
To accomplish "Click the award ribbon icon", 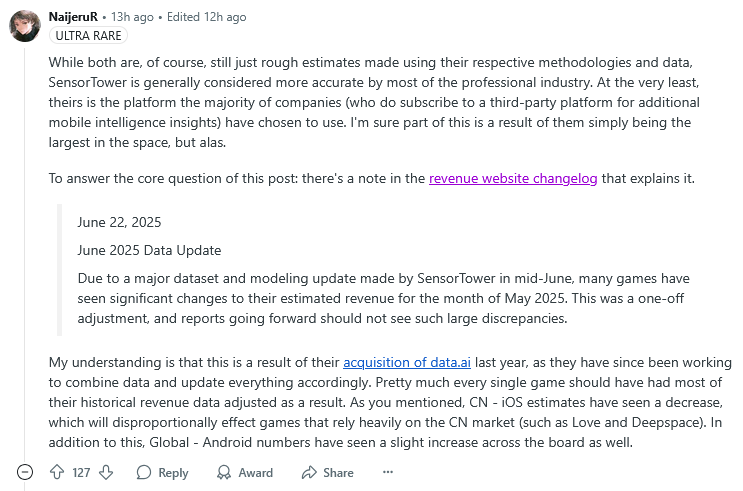I will 224,473.
